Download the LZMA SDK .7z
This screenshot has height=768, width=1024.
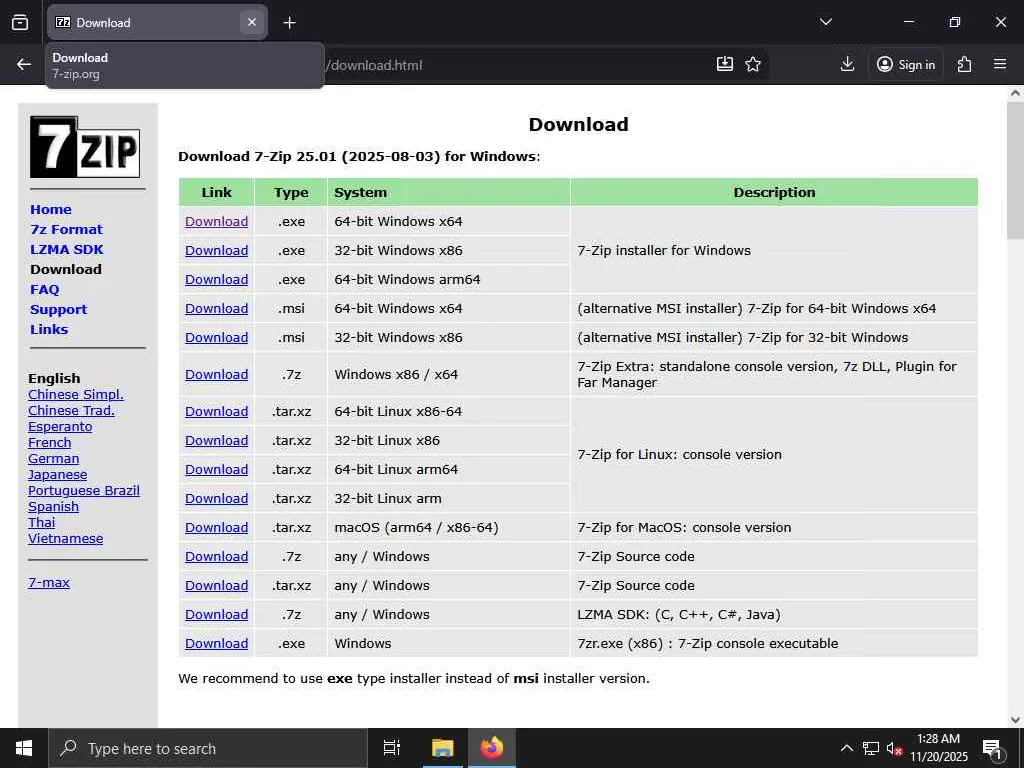(216, 615)
